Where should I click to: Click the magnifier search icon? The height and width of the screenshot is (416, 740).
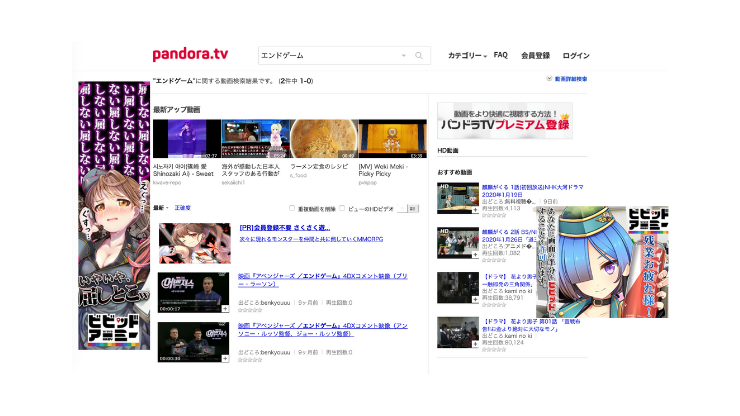419,56
